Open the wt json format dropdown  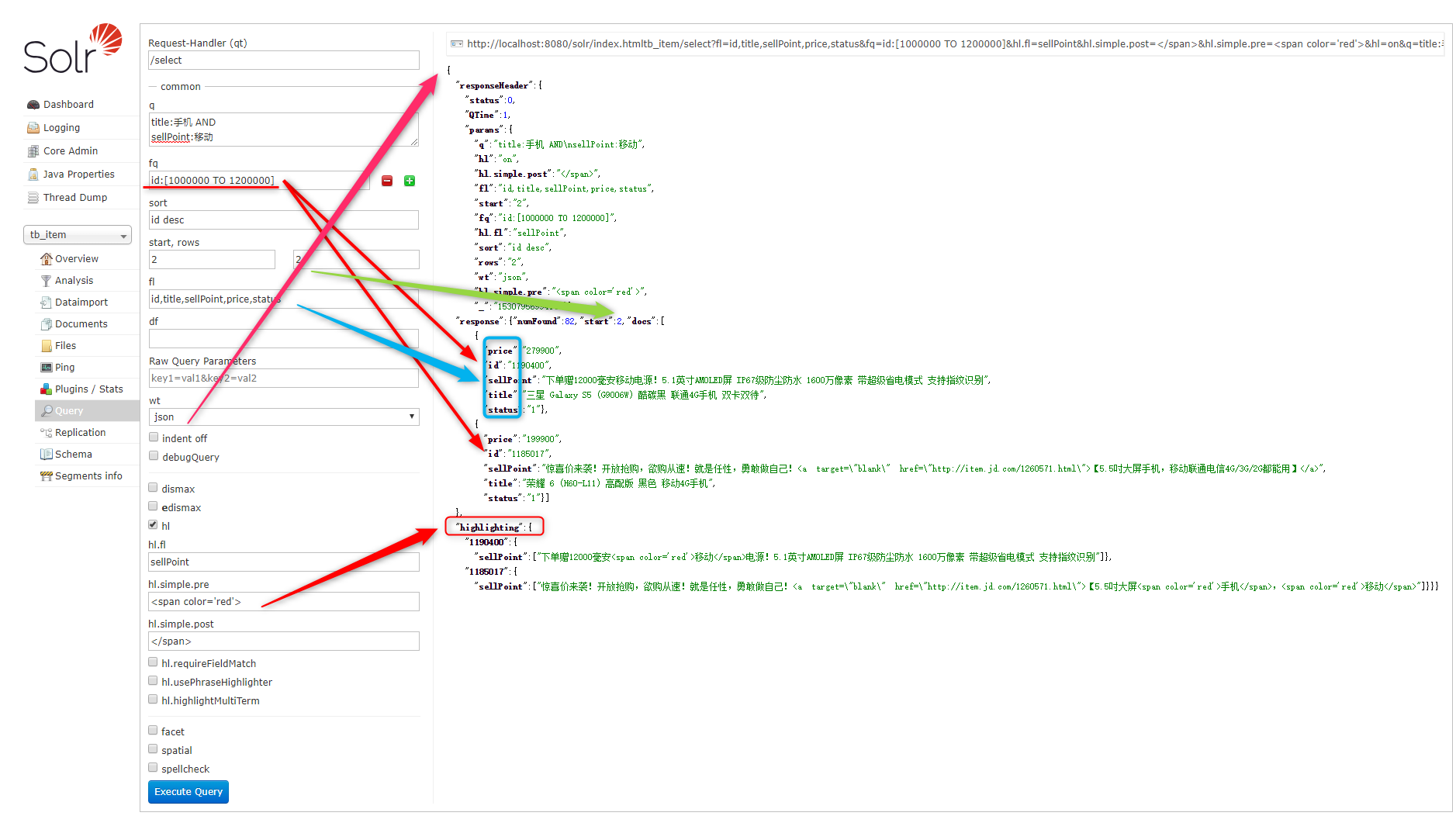click(x=284, y=417)
